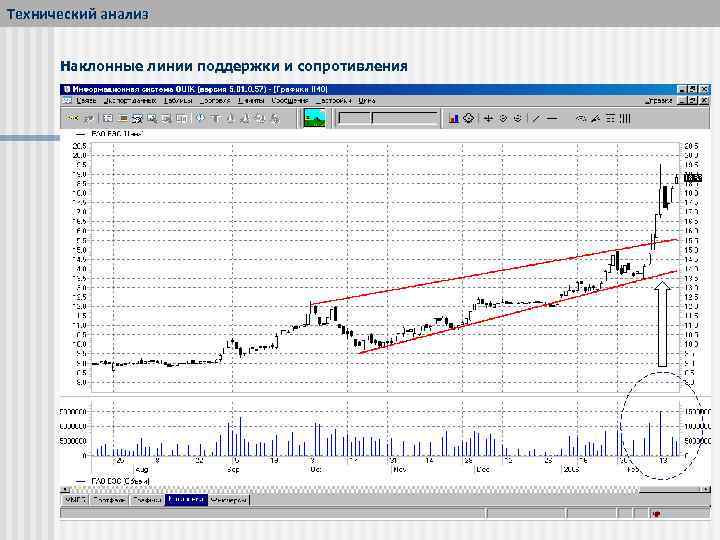Click the РАО ЕЭС [Объем] legend label
The image size is (720, 540).
point(120,481)
